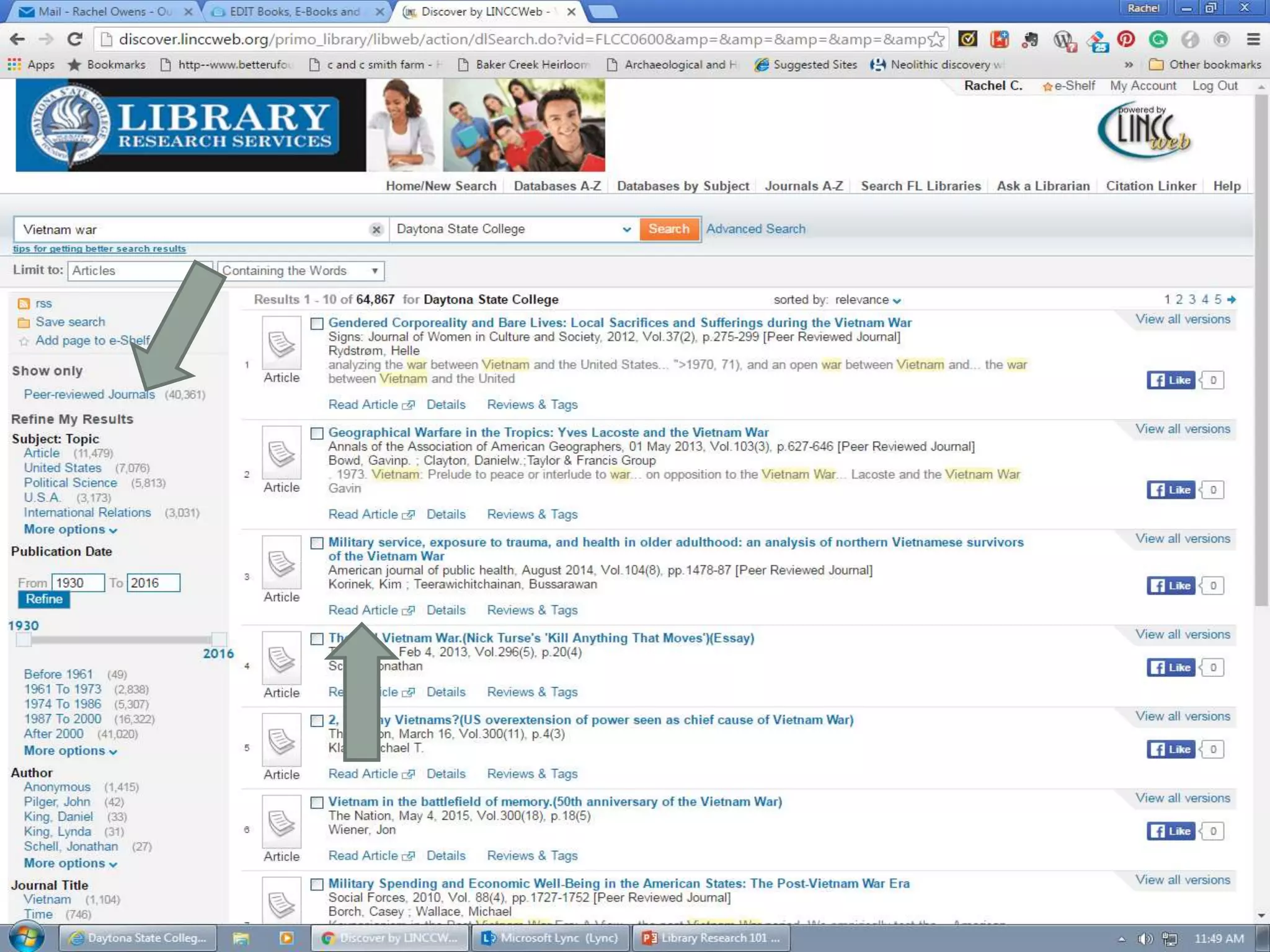Viewport: 1270px width, 952px height.
Task: Open Databases A-Z menu item
Action: tap(557, 186)
